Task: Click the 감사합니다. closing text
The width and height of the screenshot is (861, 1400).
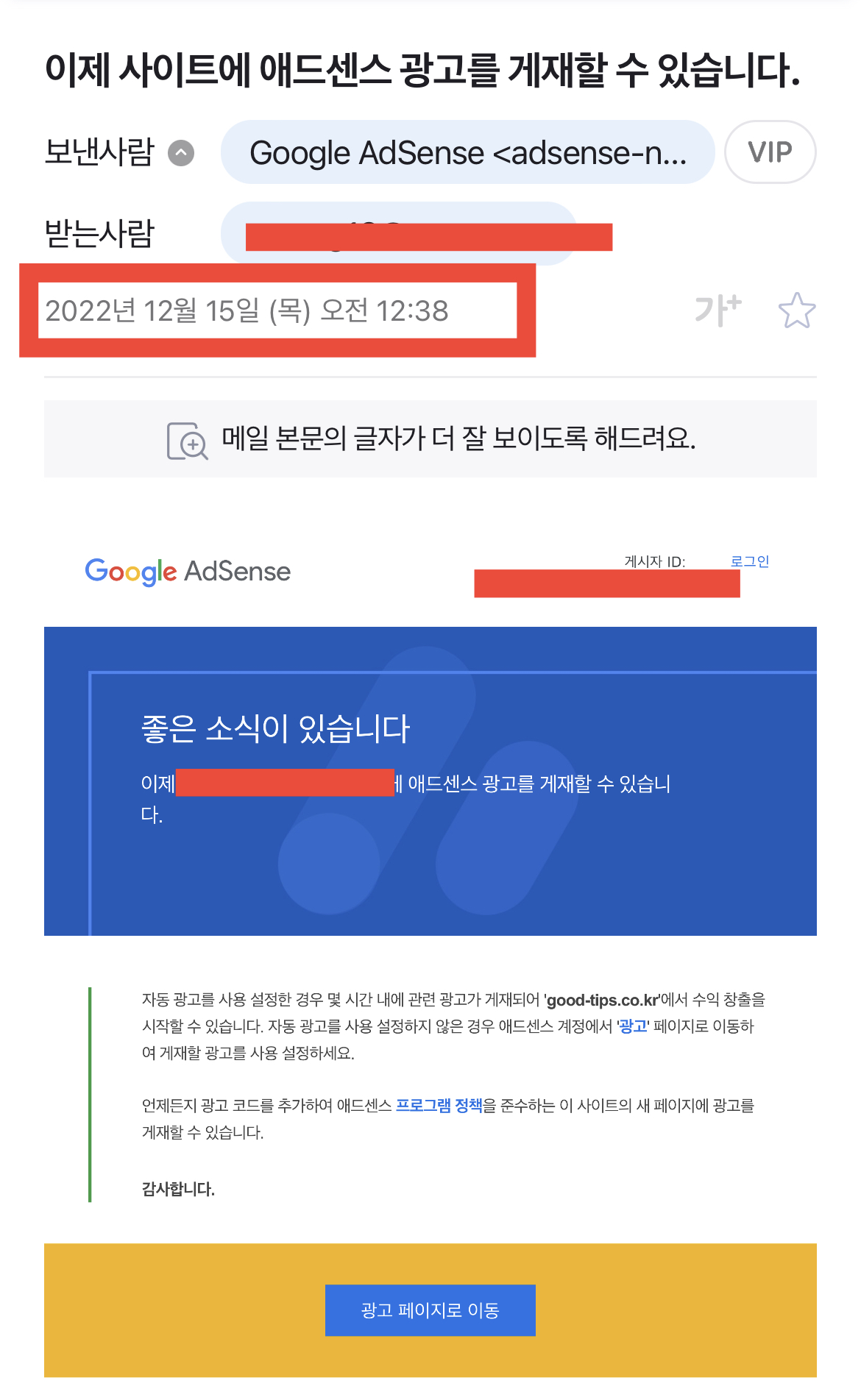Action: [x=178, y=1189]
